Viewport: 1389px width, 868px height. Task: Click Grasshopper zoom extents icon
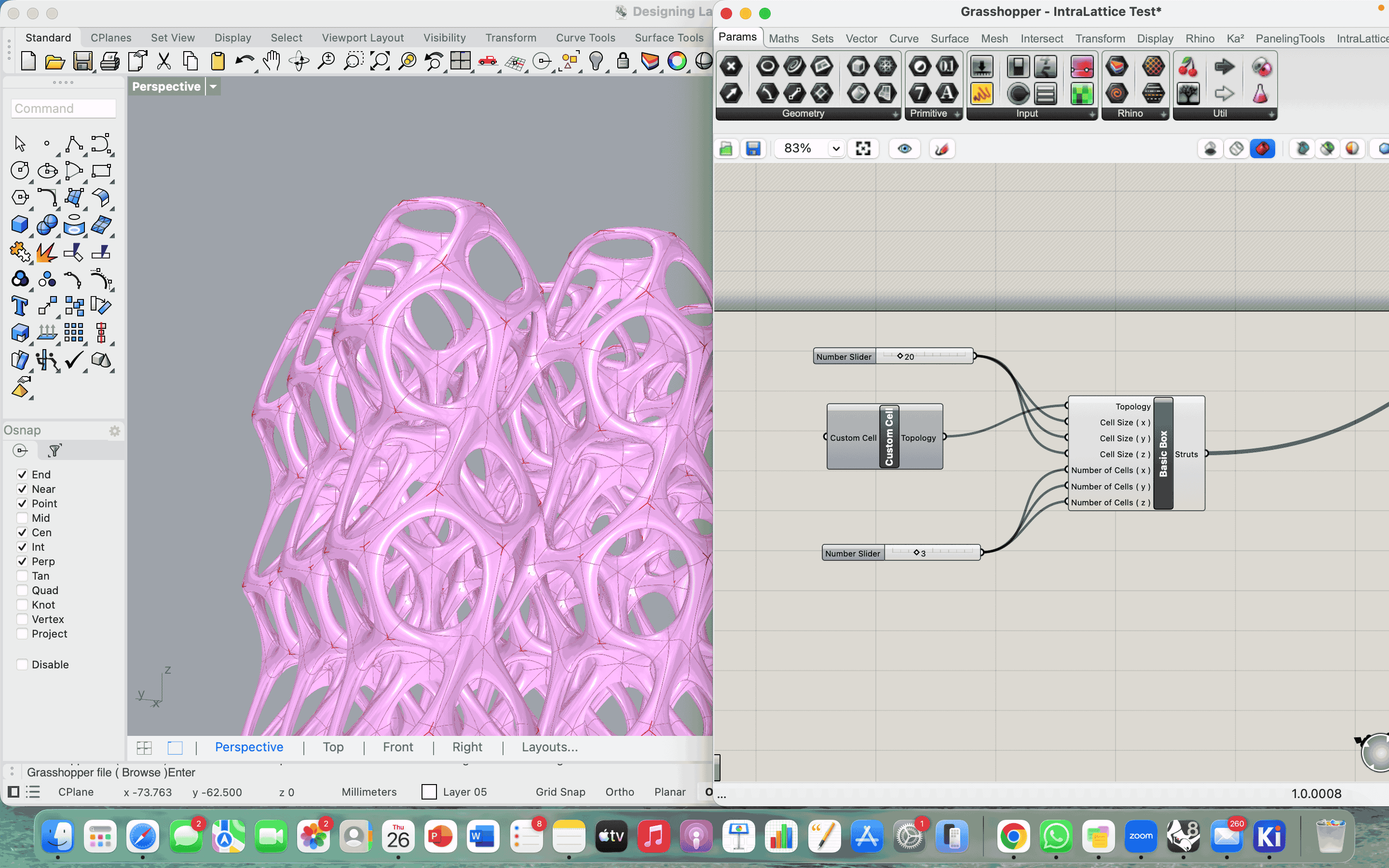[863, 149]
